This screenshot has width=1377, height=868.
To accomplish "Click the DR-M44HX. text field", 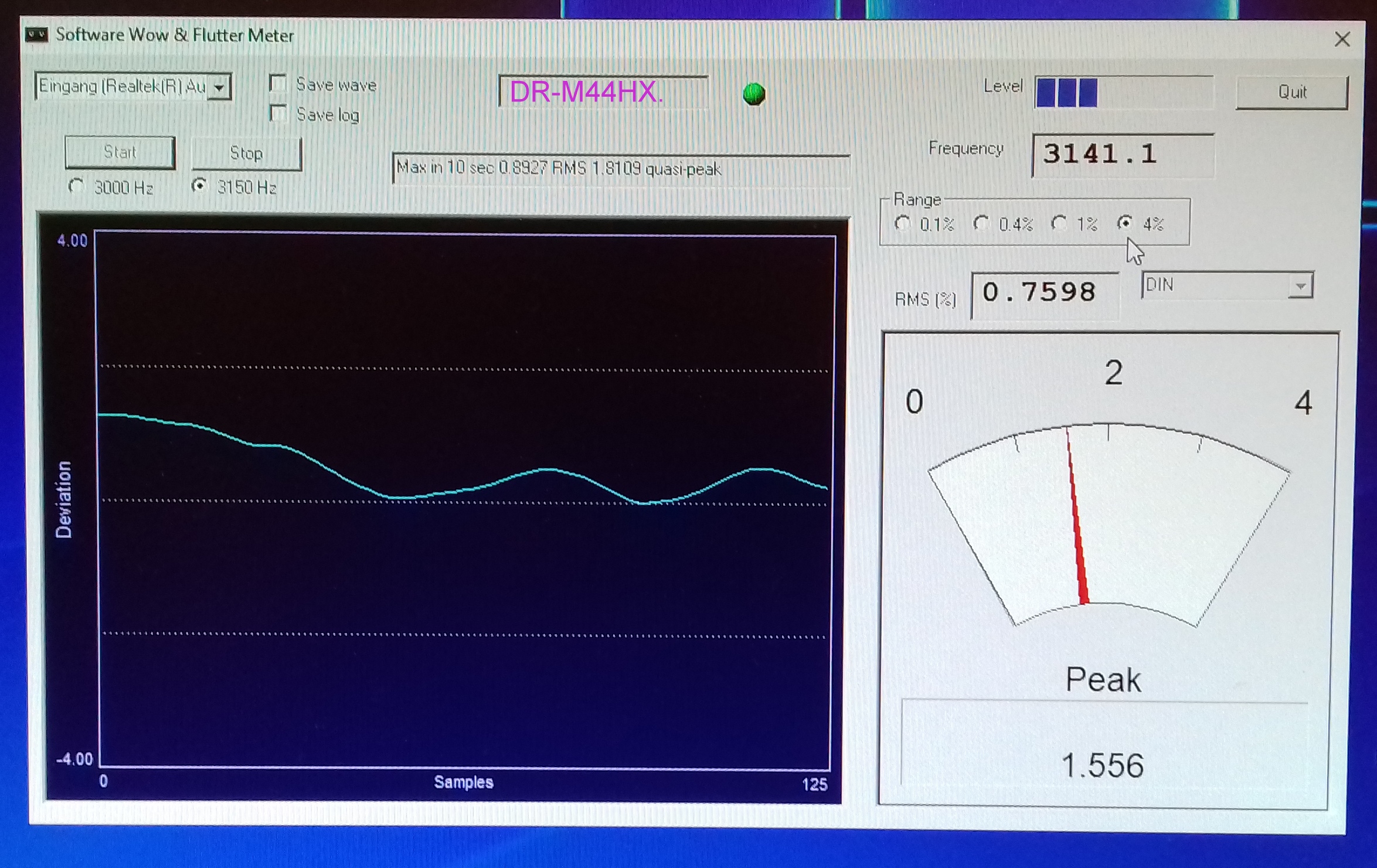I will tap(603, 91).
